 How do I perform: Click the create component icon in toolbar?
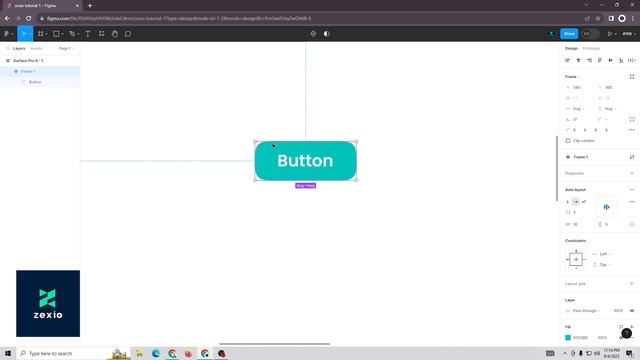(x=313, y=34)
